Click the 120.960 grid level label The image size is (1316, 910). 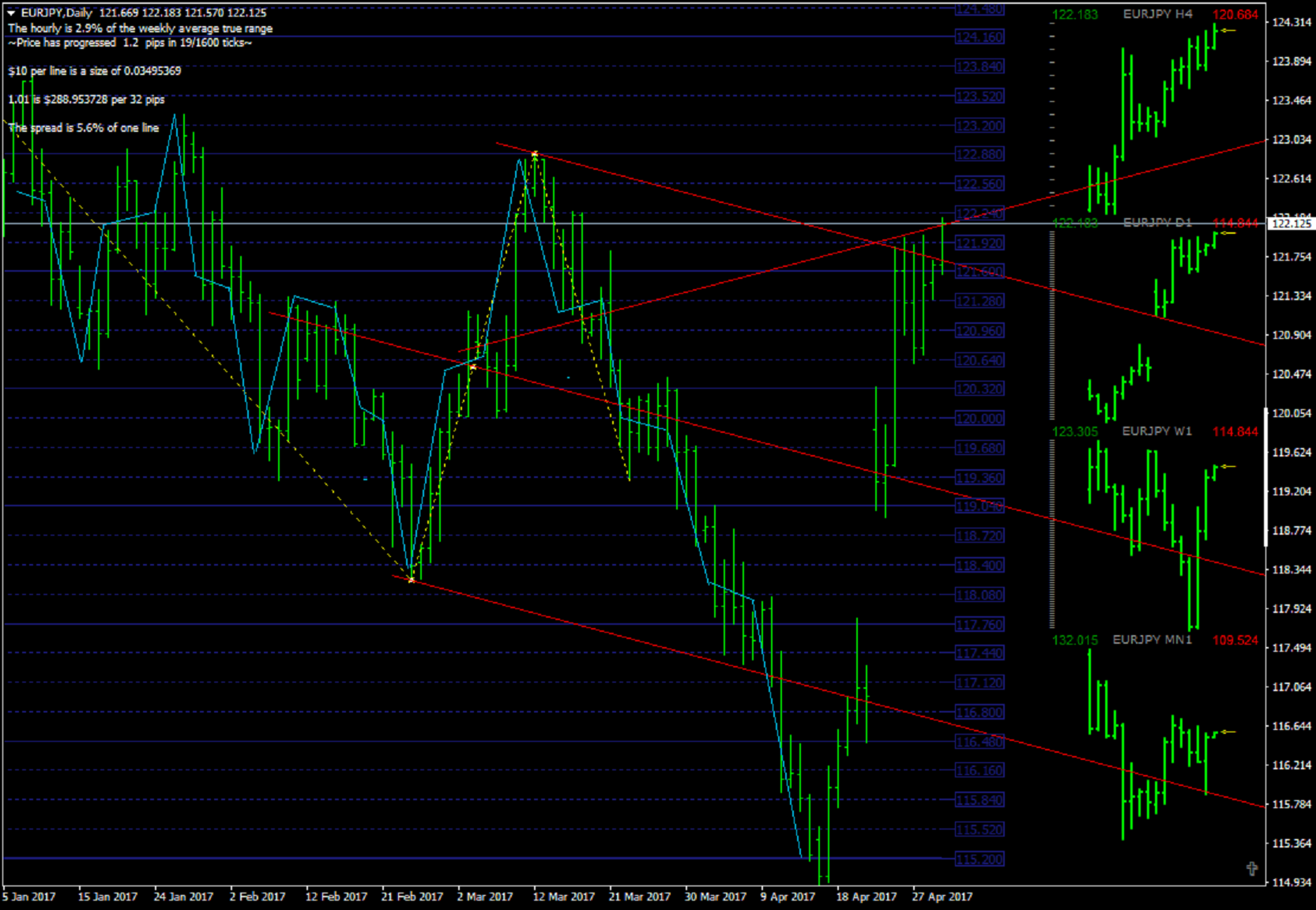pyautogui.click(x=979, y=331)
